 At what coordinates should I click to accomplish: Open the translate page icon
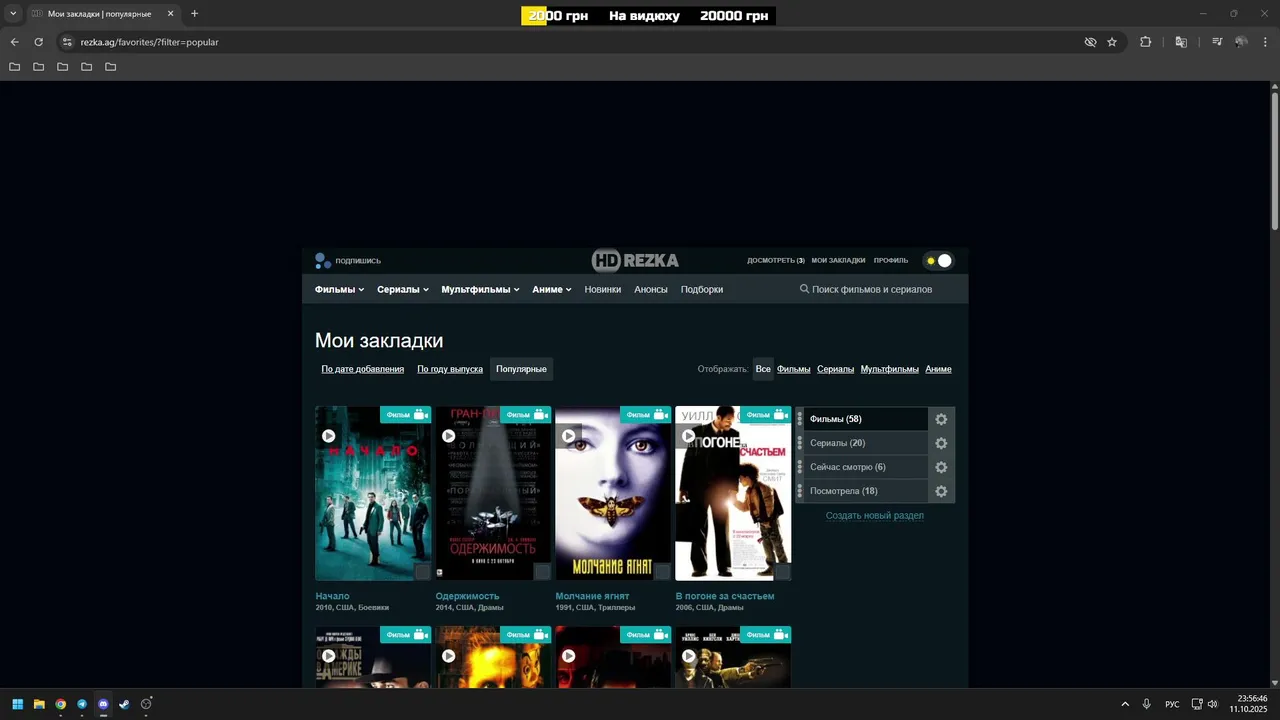[1181, 42]
